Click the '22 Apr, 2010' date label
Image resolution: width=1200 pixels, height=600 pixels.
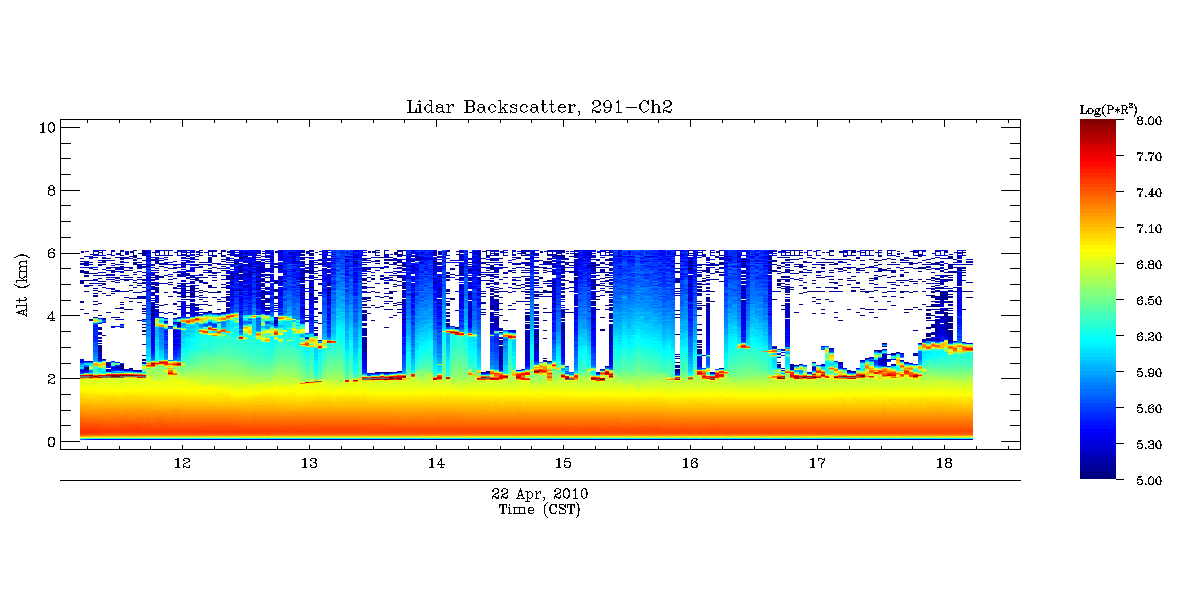(540, 494)
